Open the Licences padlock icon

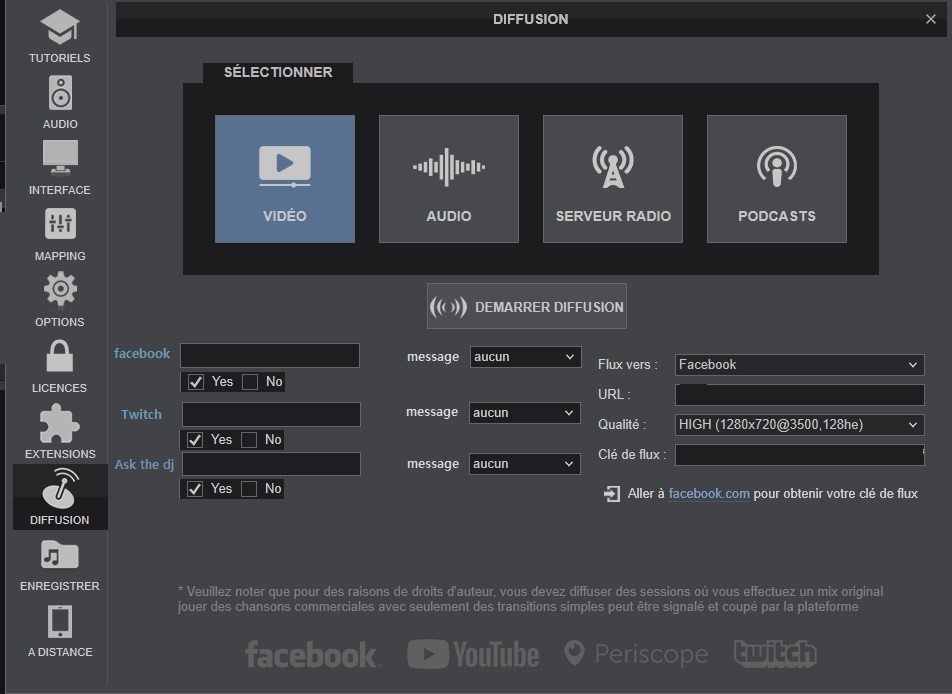coord(60,356)
